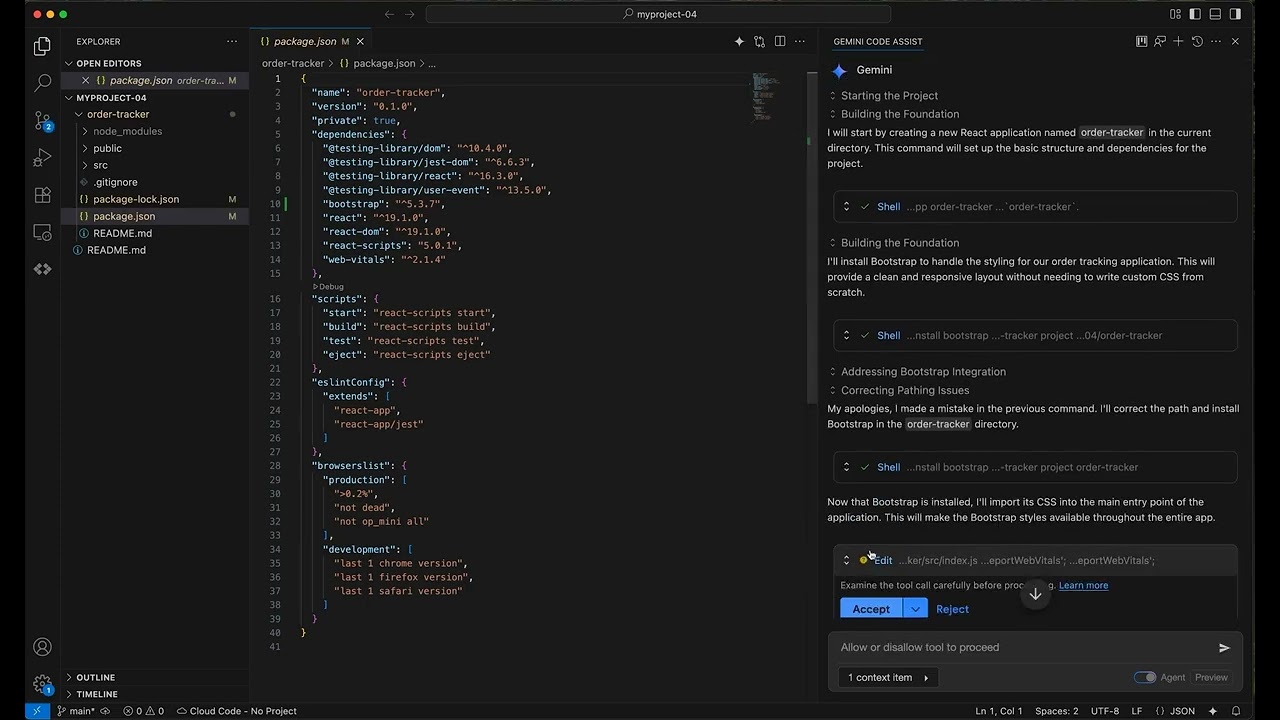Expand the node_modules folder
The width and height of the screenshot is (1280, 720).
127,131
